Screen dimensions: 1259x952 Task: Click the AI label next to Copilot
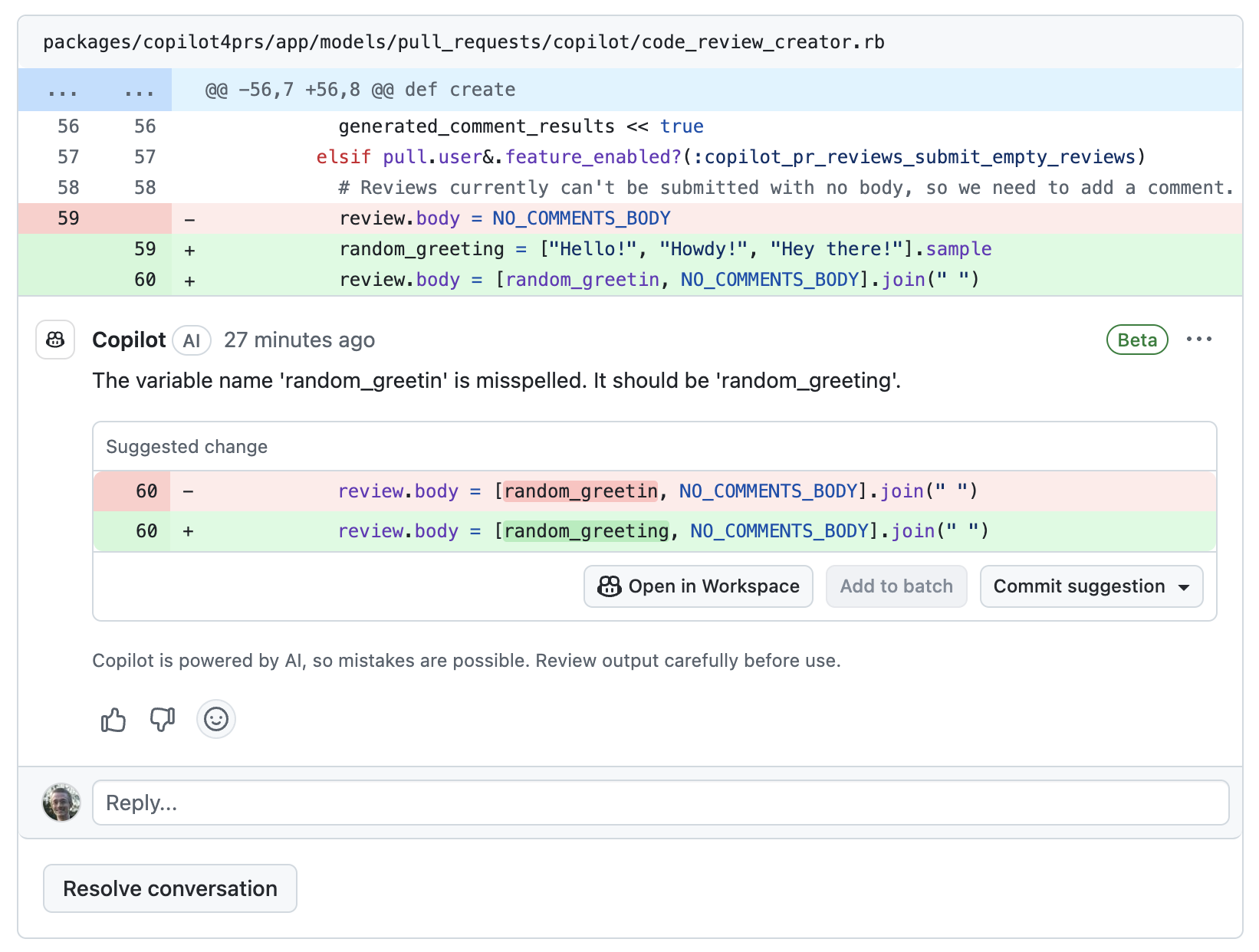click(x=191, y=340)
